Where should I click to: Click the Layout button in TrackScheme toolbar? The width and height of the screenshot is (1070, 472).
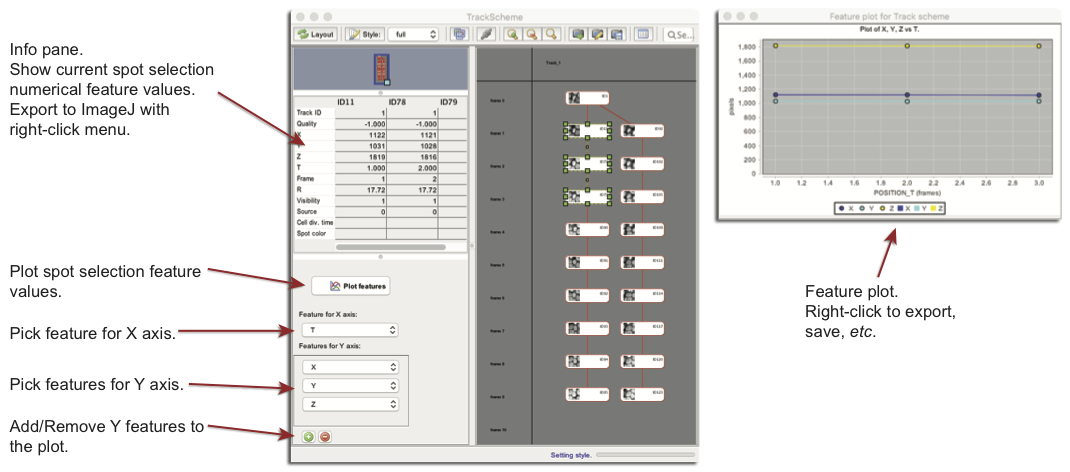(x=316, y=34)
